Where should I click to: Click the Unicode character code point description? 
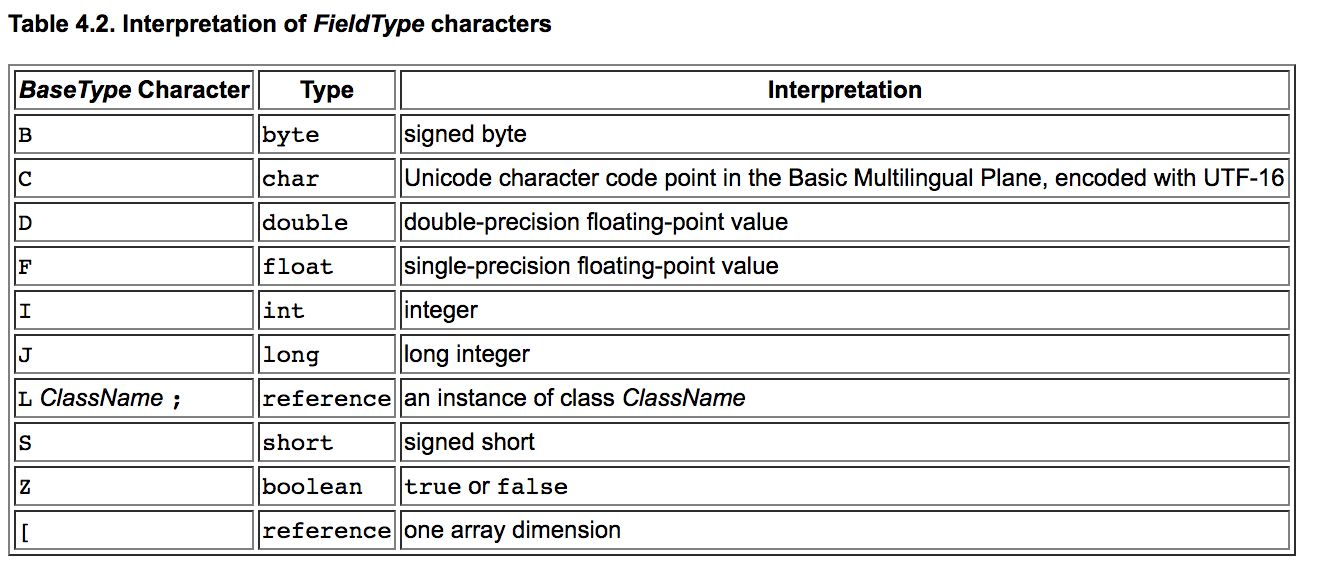click(x=845, y=178)
